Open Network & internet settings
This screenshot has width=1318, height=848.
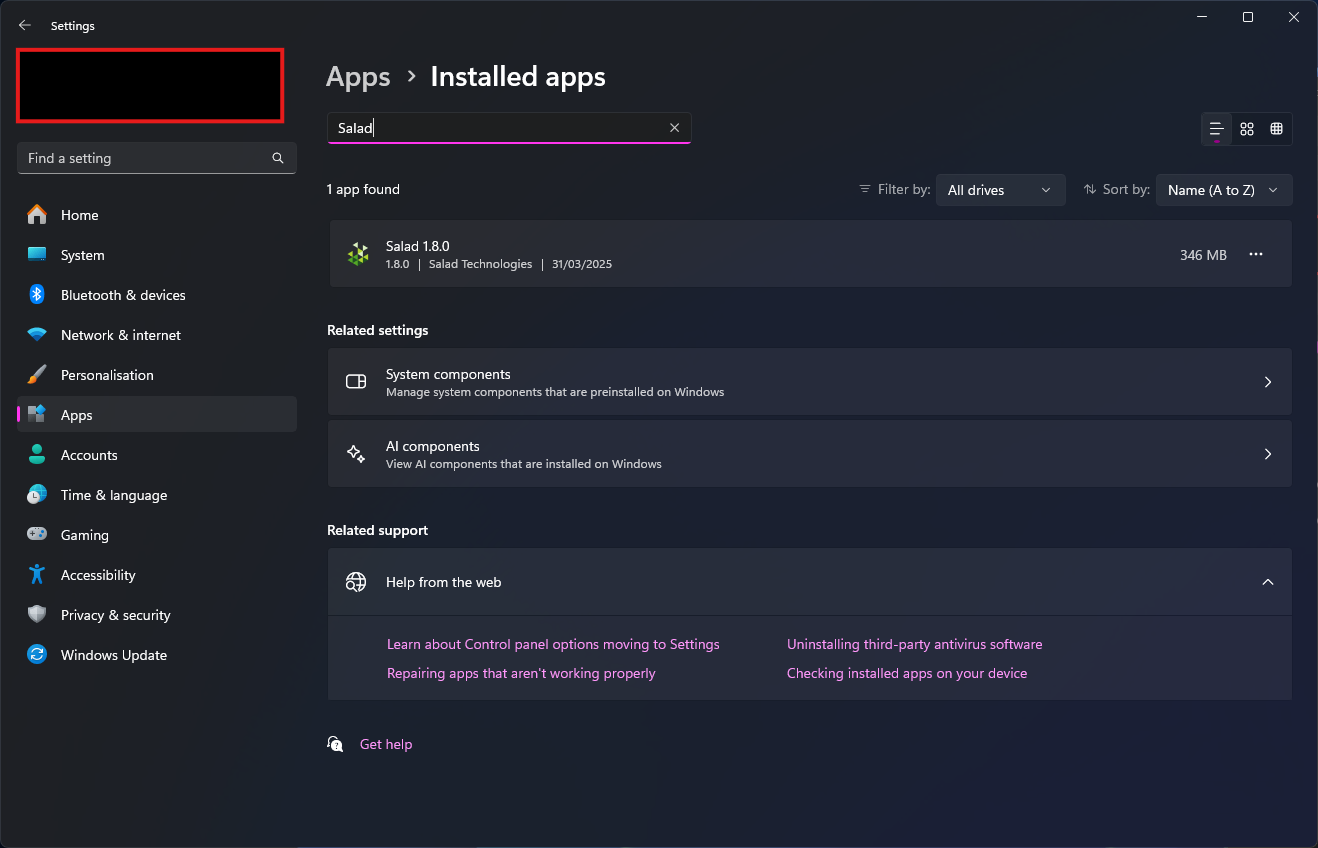(x=157, y=335)
